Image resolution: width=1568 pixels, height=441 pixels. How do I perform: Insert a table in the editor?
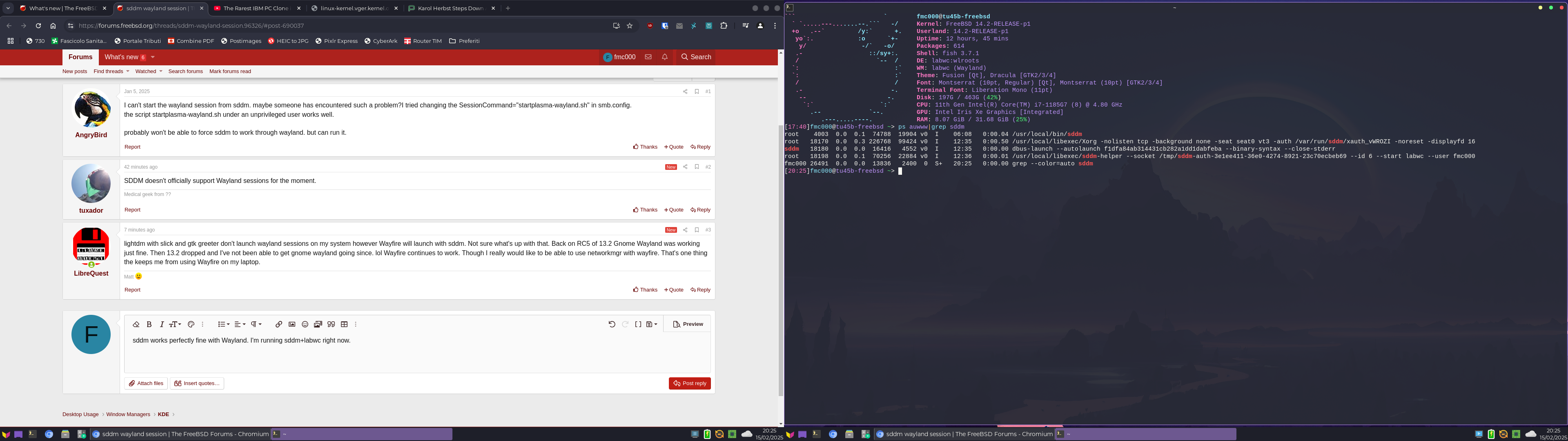tap(344, 325)
